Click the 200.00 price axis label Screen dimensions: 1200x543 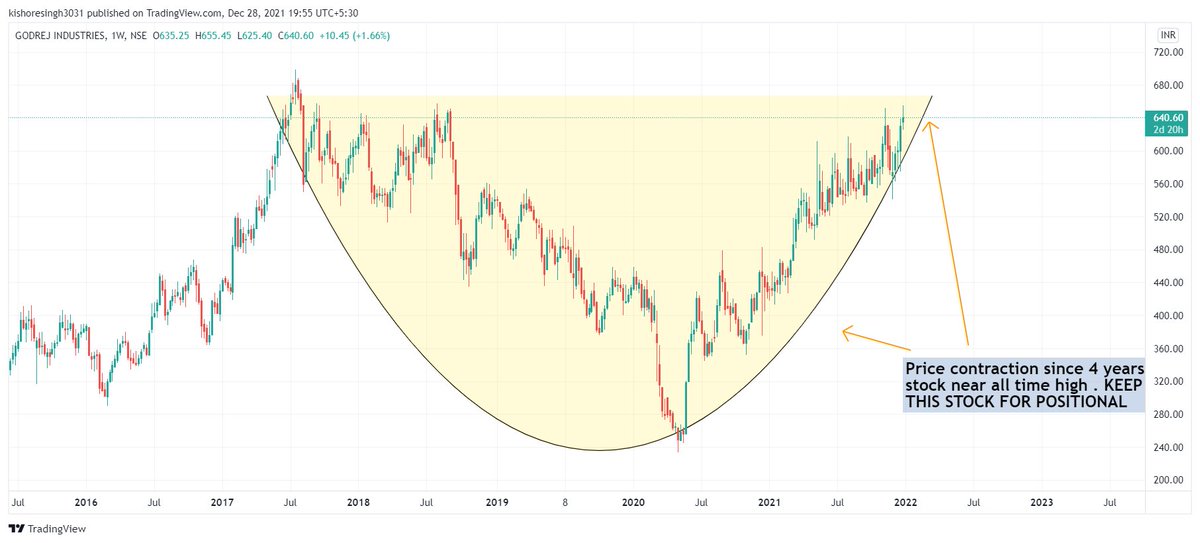(x=1168, y=481)
